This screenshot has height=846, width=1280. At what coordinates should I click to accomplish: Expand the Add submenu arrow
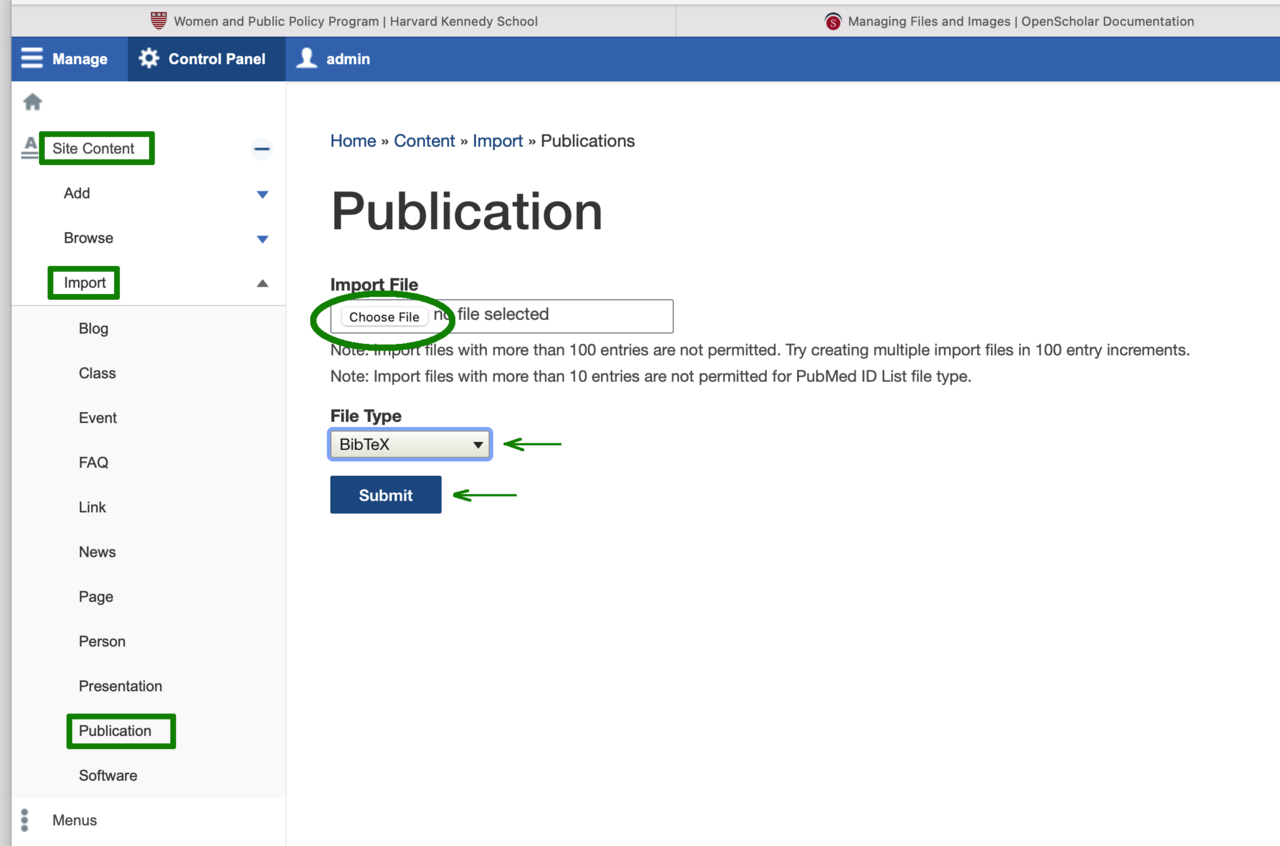tap(262, 194)
